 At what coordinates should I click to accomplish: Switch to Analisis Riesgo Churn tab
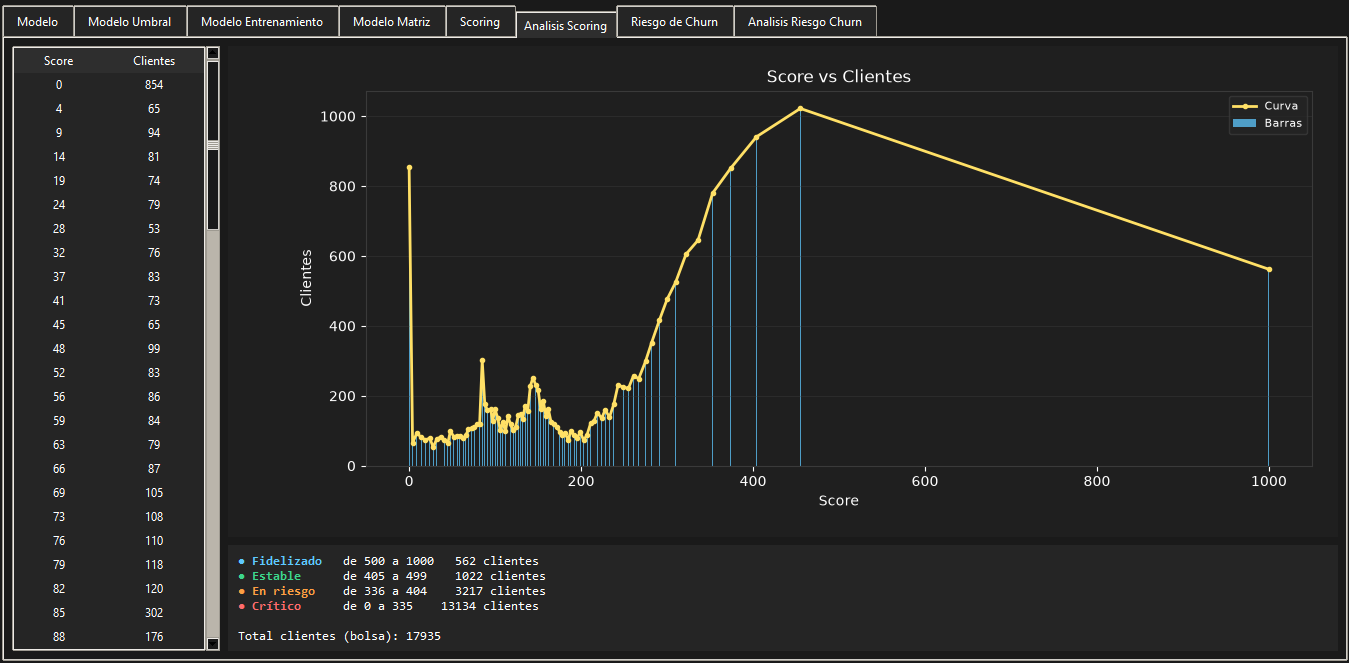[x=805, y=21]
